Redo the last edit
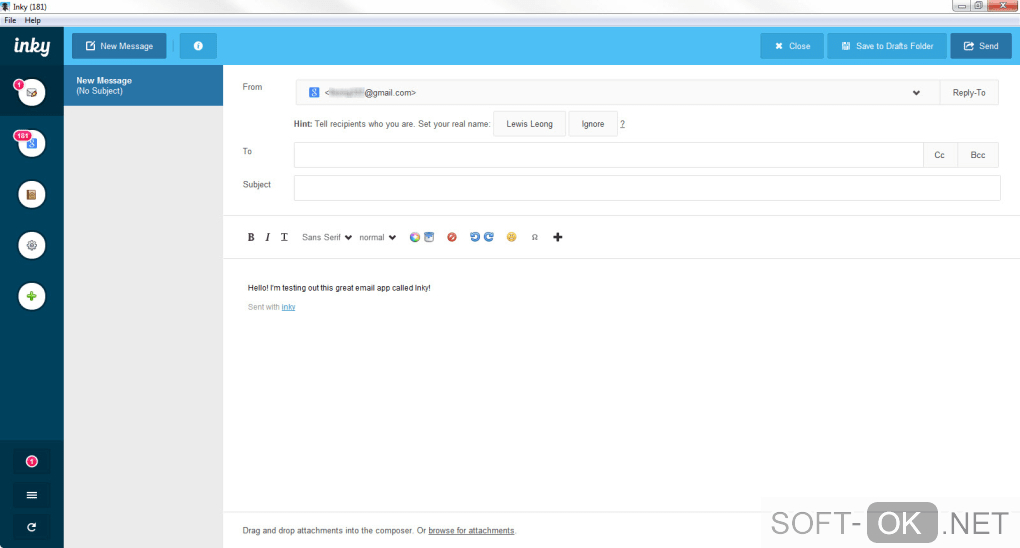 [x=489, y=237]
